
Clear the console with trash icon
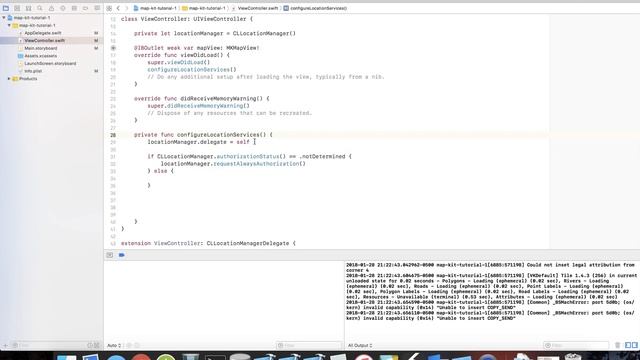click(618, 345)
